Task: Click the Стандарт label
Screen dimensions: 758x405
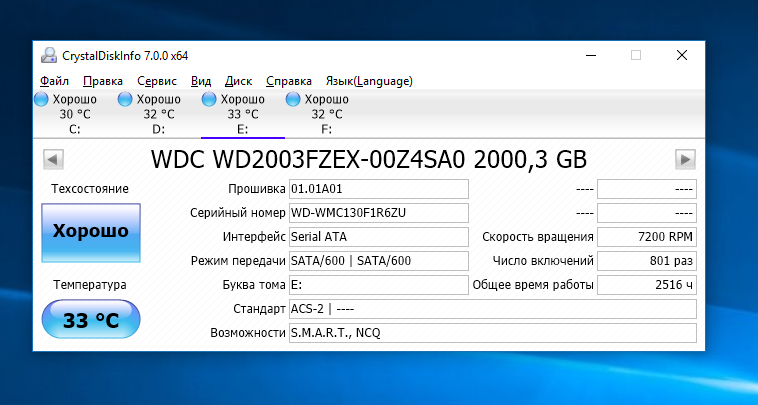Action: (259, 309)
